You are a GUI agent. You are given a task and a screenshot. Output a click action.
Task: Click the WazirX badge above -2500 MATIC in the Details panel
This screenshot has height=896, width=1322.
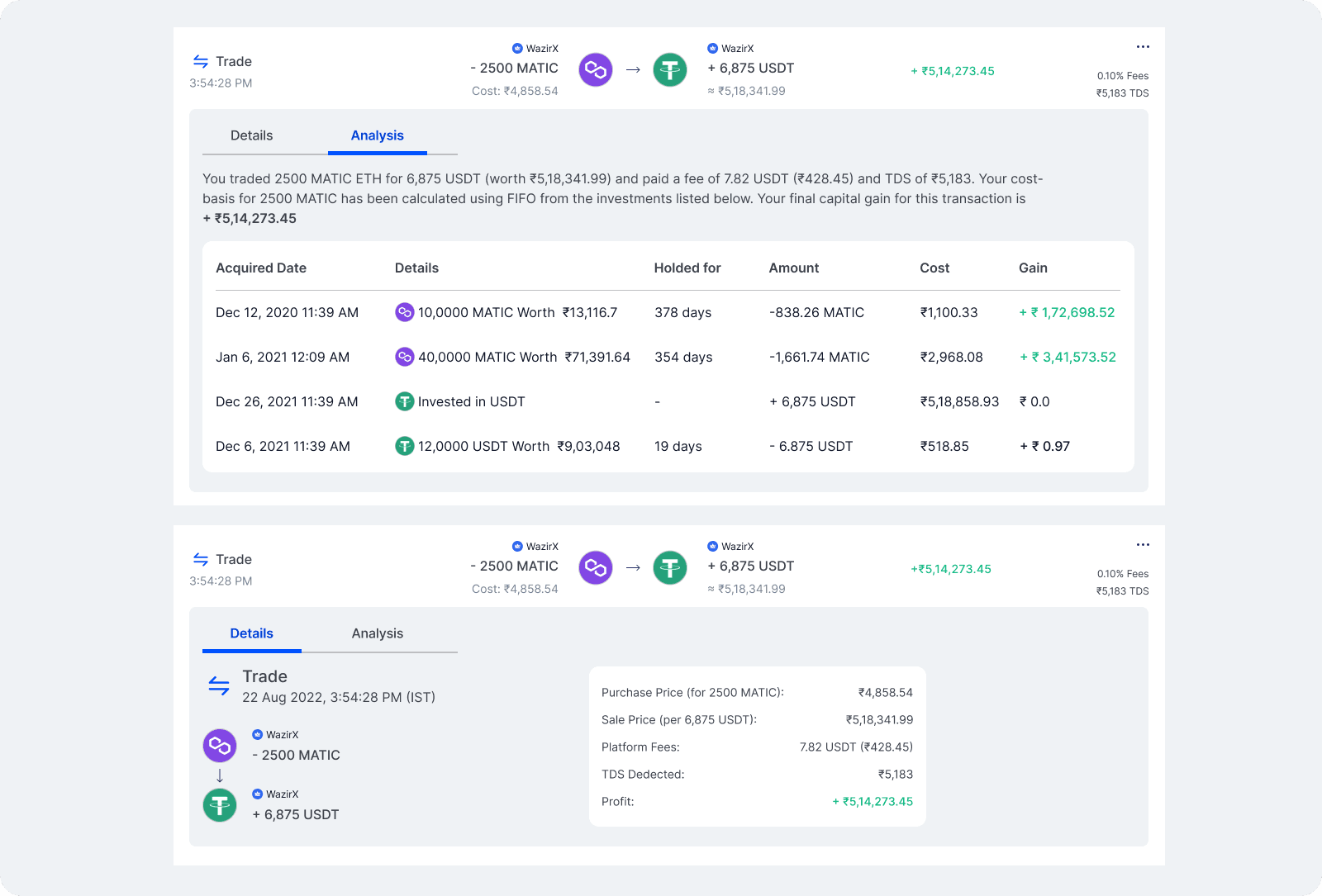click(x=275, y=735)
